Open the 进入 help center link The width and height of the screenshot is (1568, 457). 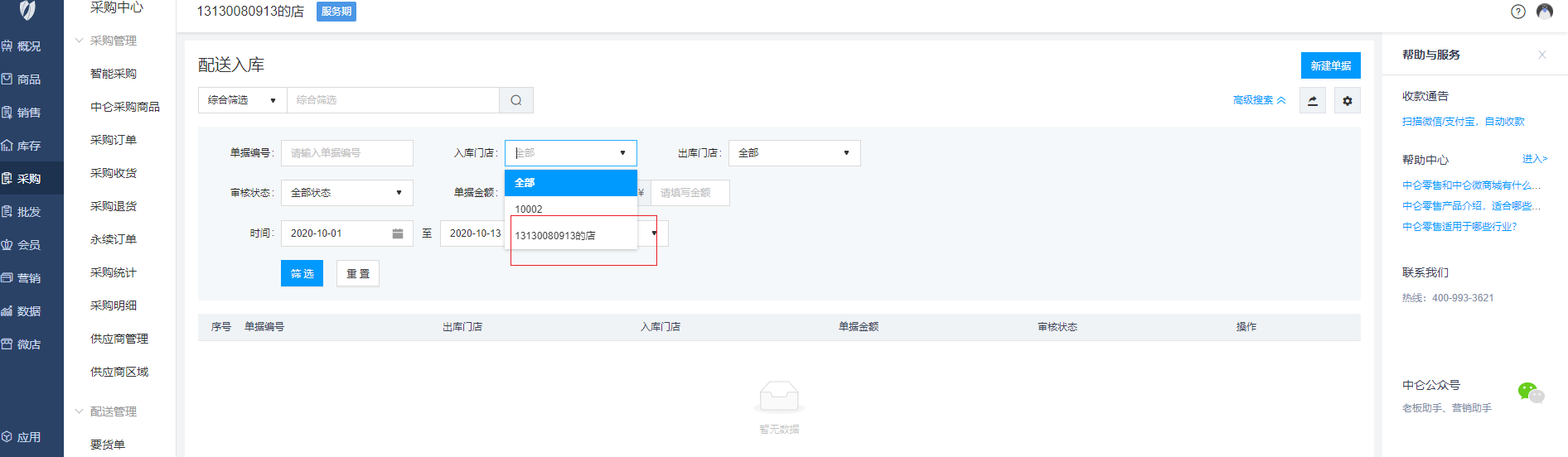1534,159
